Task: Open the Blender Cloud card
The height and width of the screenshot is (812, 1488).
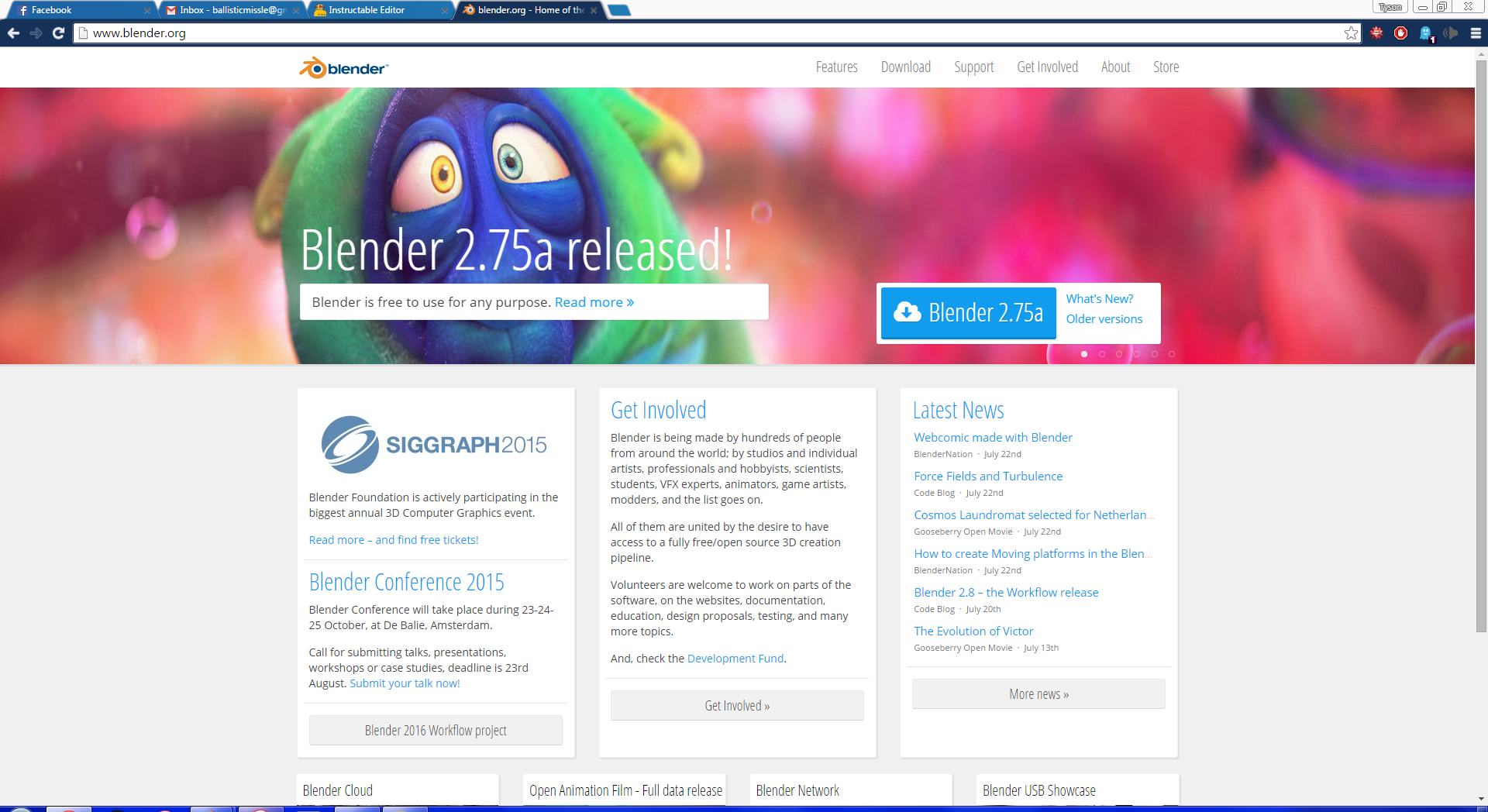Action: (x=398, y=790)
